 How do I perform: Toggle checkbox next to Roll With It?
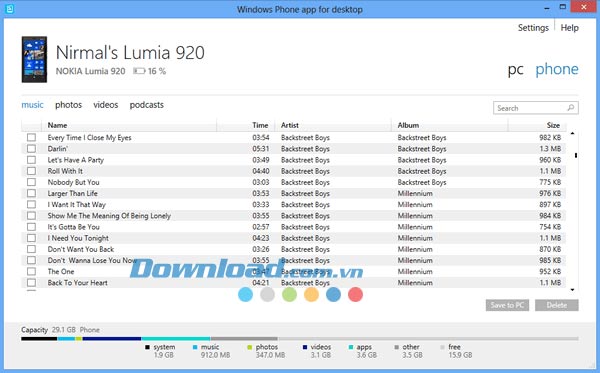point(31,171)
